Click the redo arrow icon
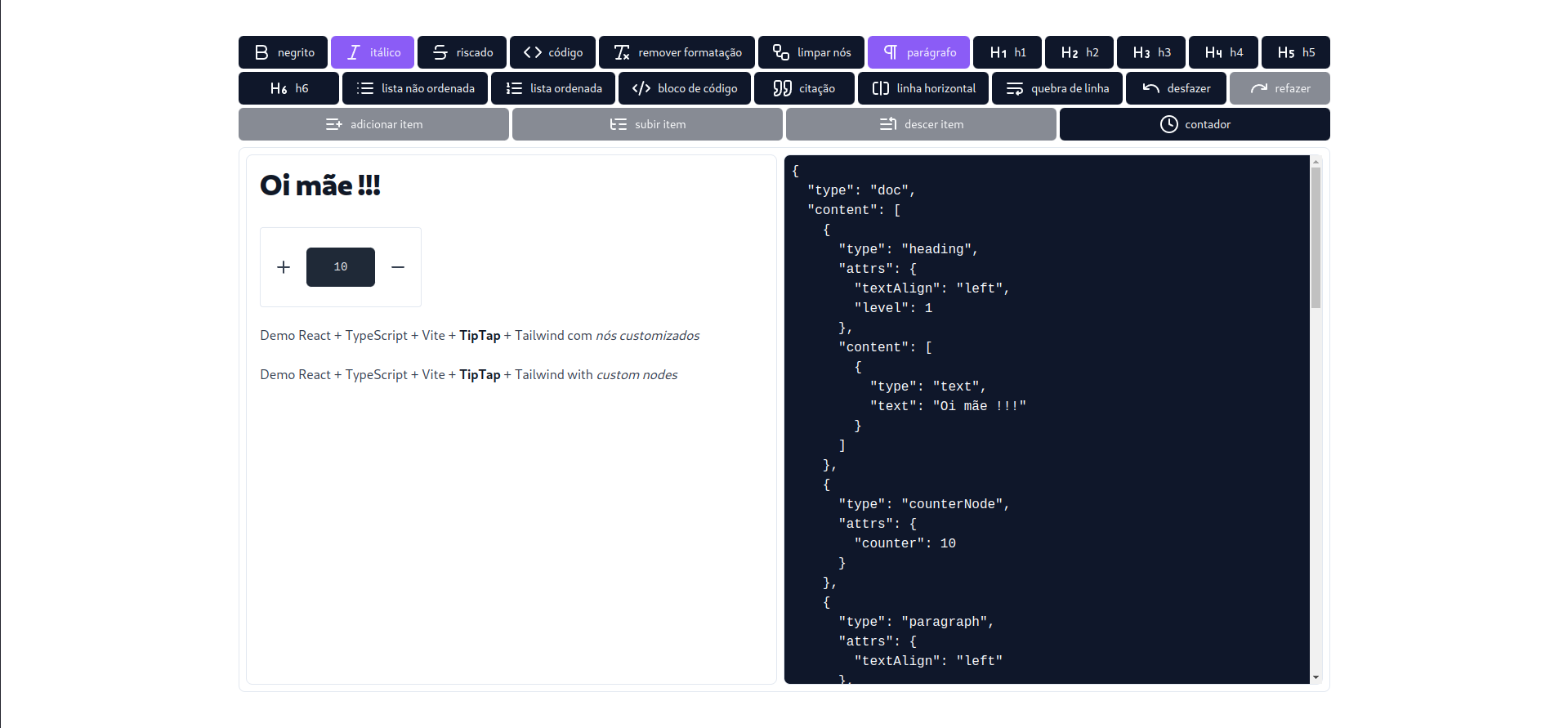Viewport: 1568px width, 728px height. (1259, 88)
